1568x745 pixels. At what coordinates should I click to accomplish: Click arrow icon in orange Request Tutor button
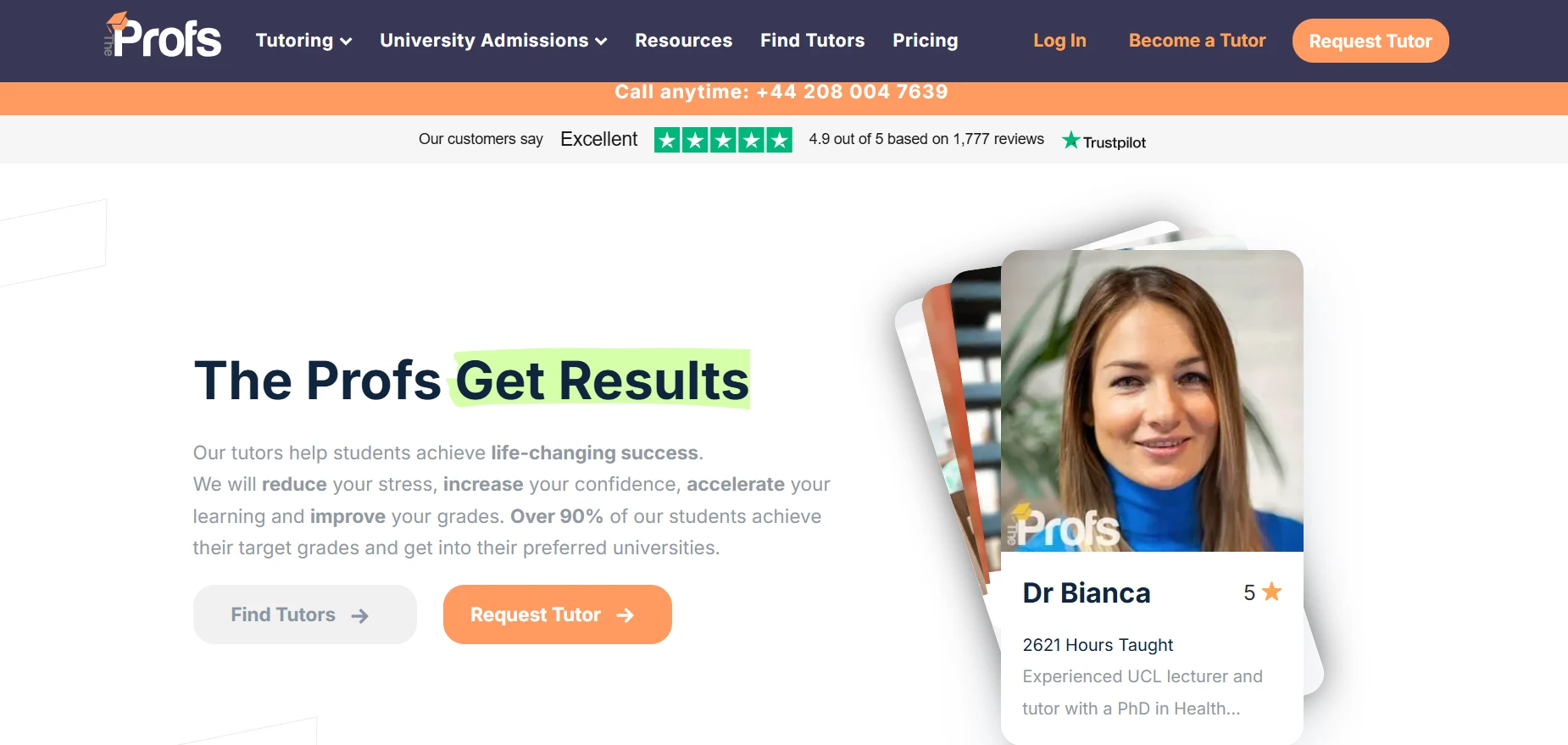pos(626,615)
